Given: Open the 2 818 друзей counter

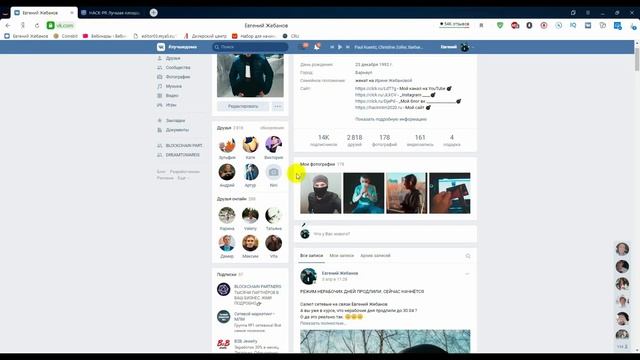Looking at the screenshot, I should (x=354, y=140).
